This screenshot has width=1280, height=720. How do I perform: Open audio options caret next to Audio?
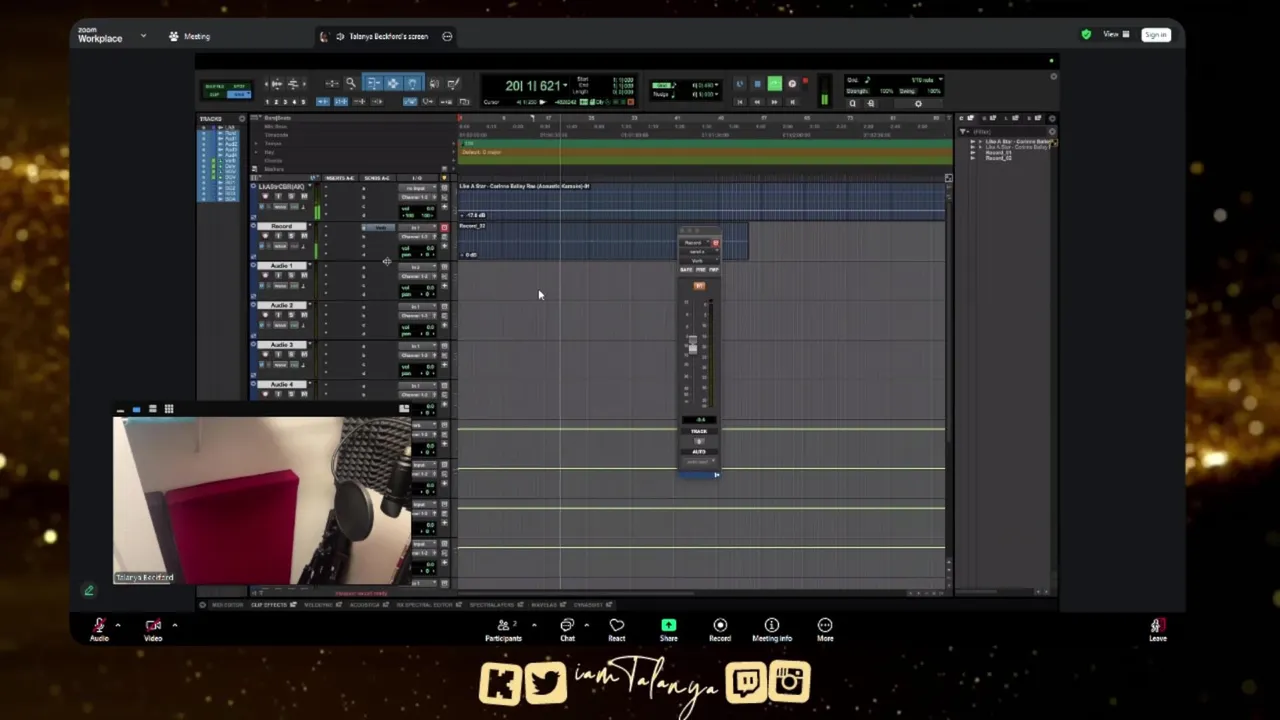point(118,626)
